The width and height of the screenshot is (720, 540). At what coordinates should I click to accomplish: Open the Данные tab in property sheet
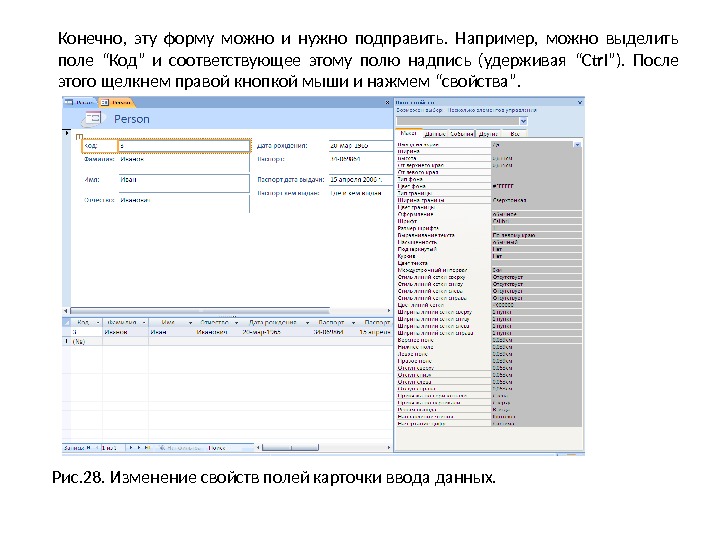pos(434,134)
